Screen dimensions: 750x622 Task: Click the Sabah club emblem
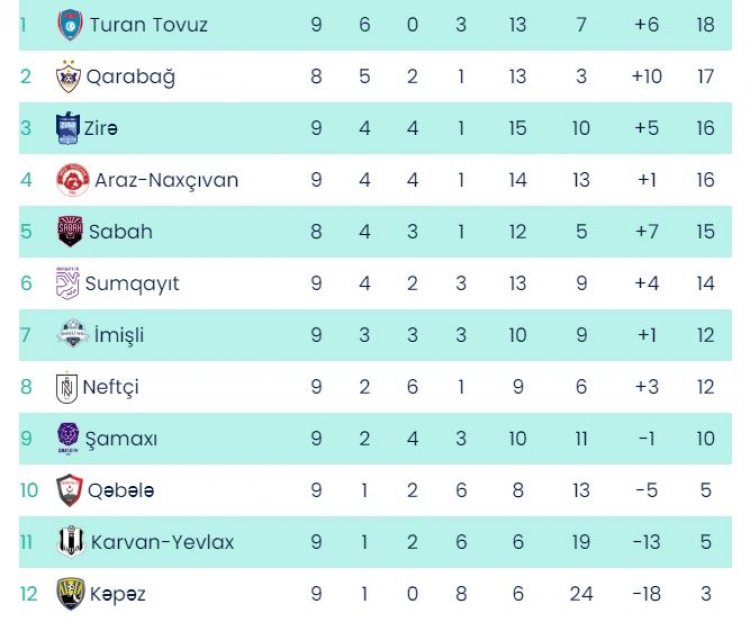(x=70, y=232)
